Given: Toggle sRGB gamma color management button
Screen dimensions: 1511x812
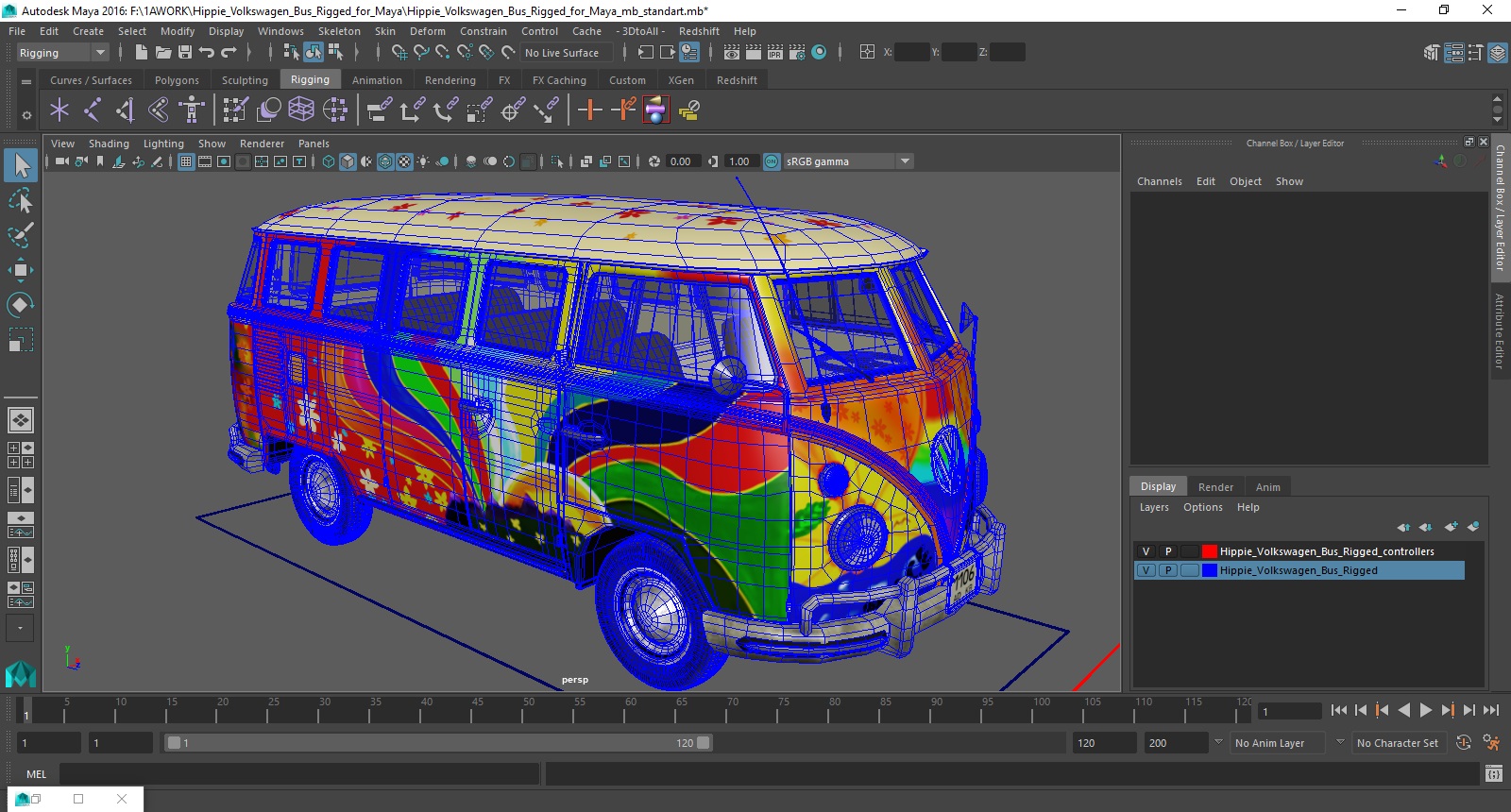Looking at the screenshot, I should coord(772,161).
